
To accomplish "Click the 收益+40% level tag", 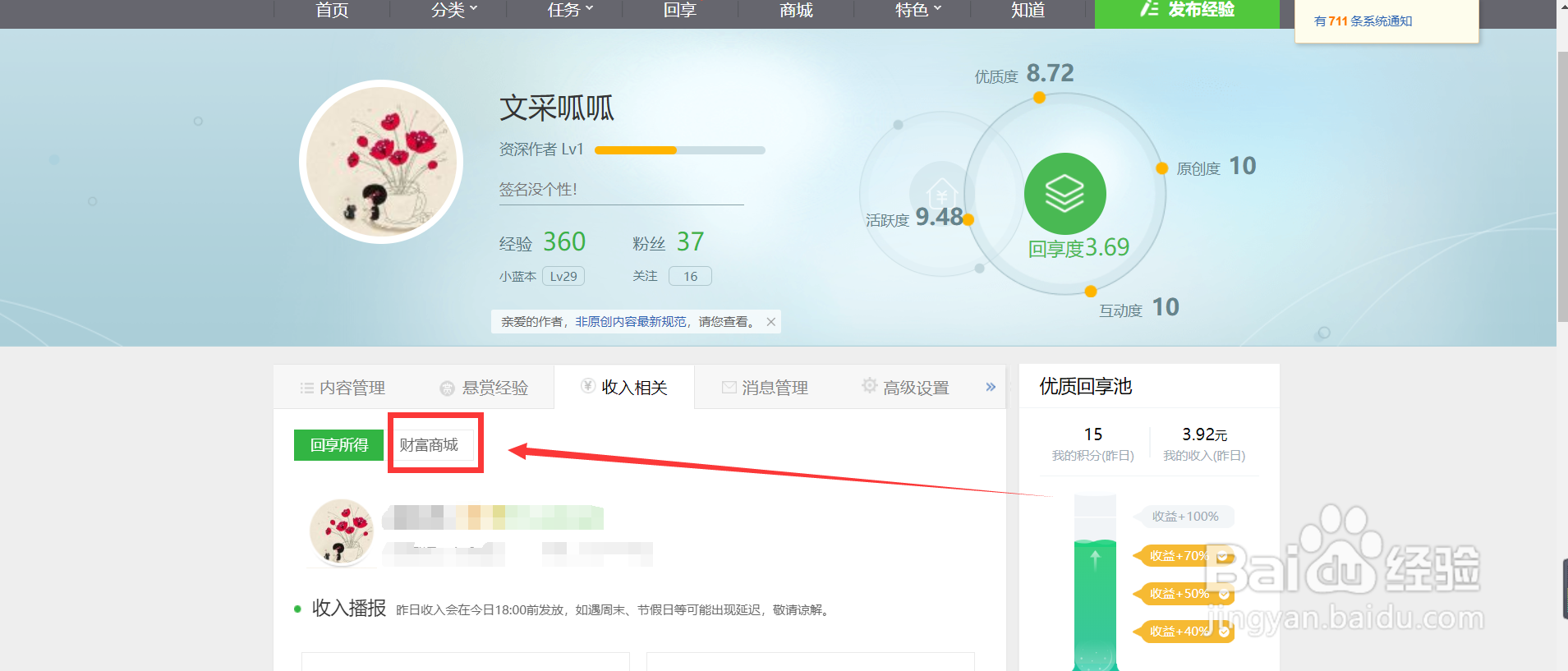I will 1184,632.
